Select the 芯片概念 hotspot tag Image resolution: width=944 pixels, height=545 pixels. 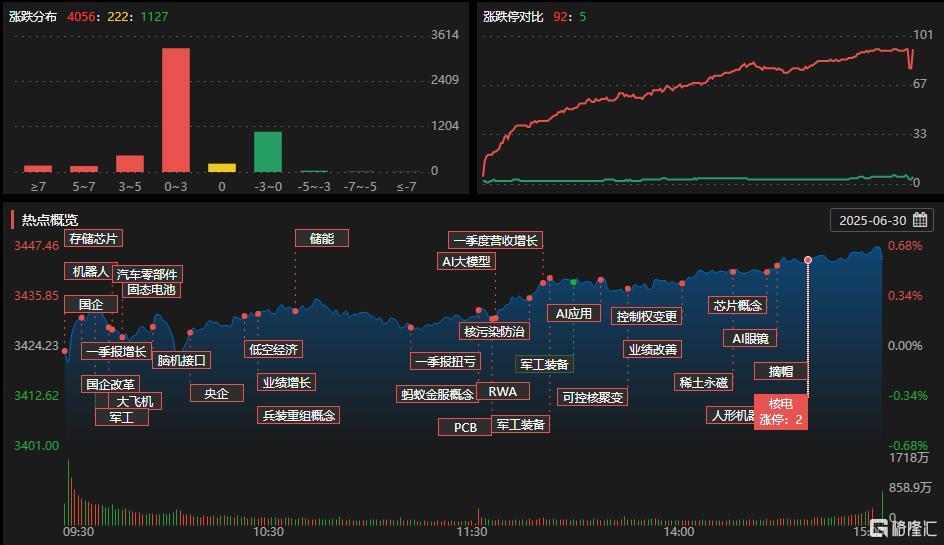coord(738,305)
